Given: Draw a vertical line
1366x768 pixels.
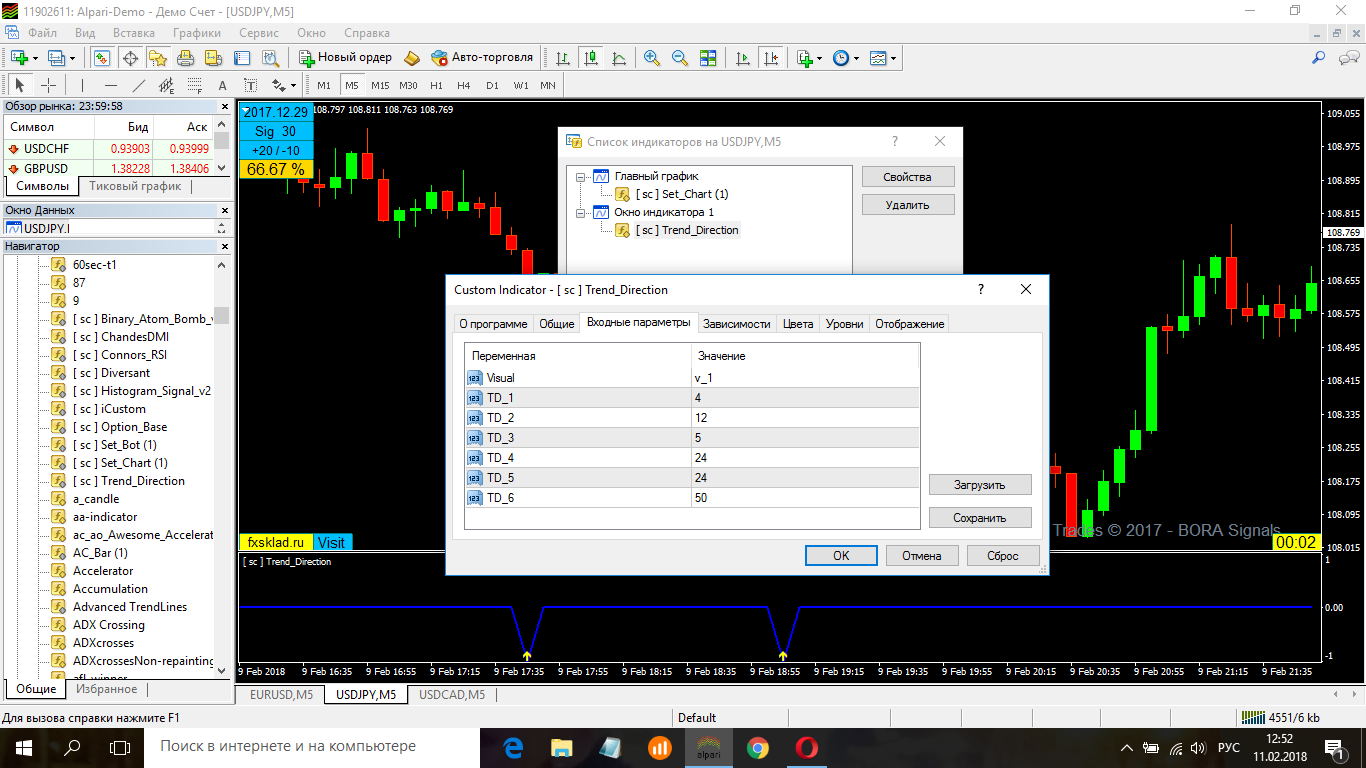Looking at the screenshot, I should click(82, 85).
